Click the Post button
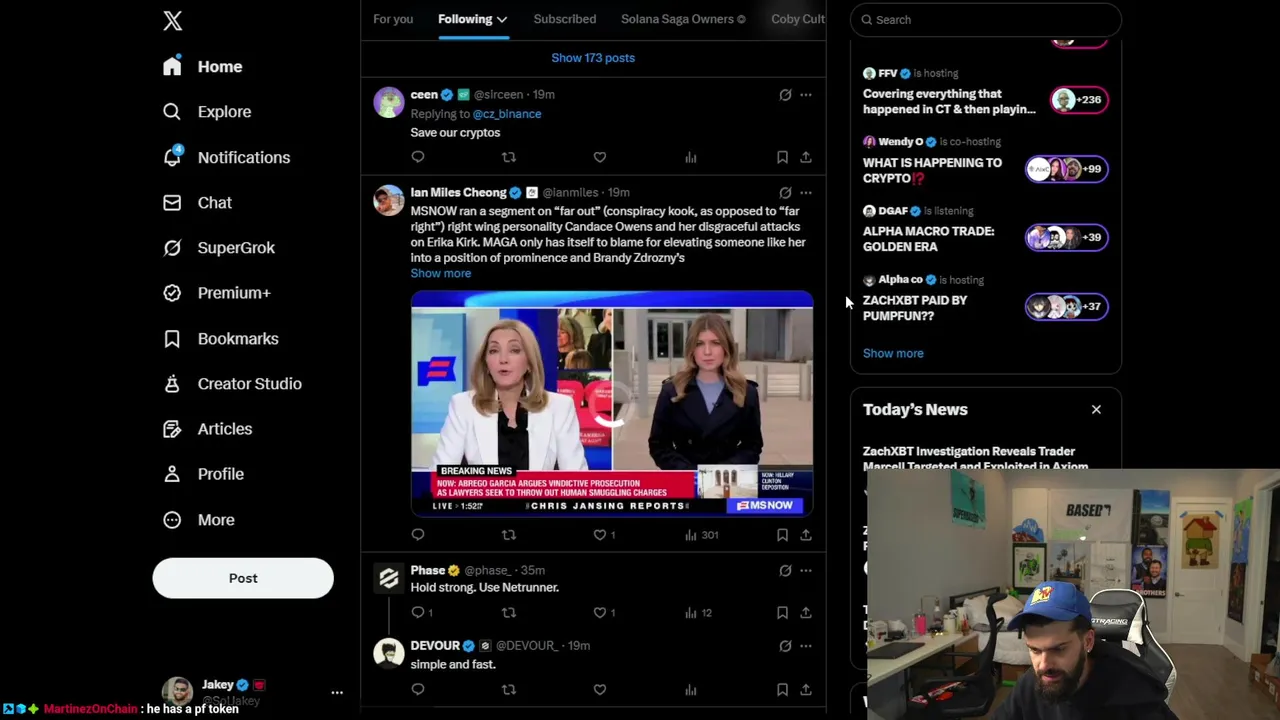This screenshot has height=720, width=1280. (x=243, y=578)
